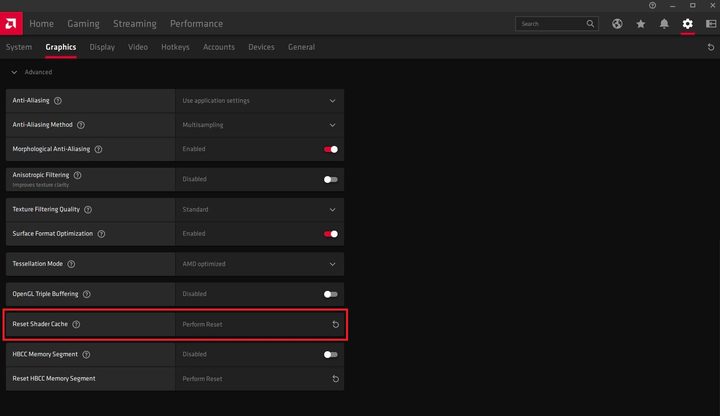Click the Improves texture clarity subtitle
The width and height of the screenshot is (720, 416).
(40, 185)
